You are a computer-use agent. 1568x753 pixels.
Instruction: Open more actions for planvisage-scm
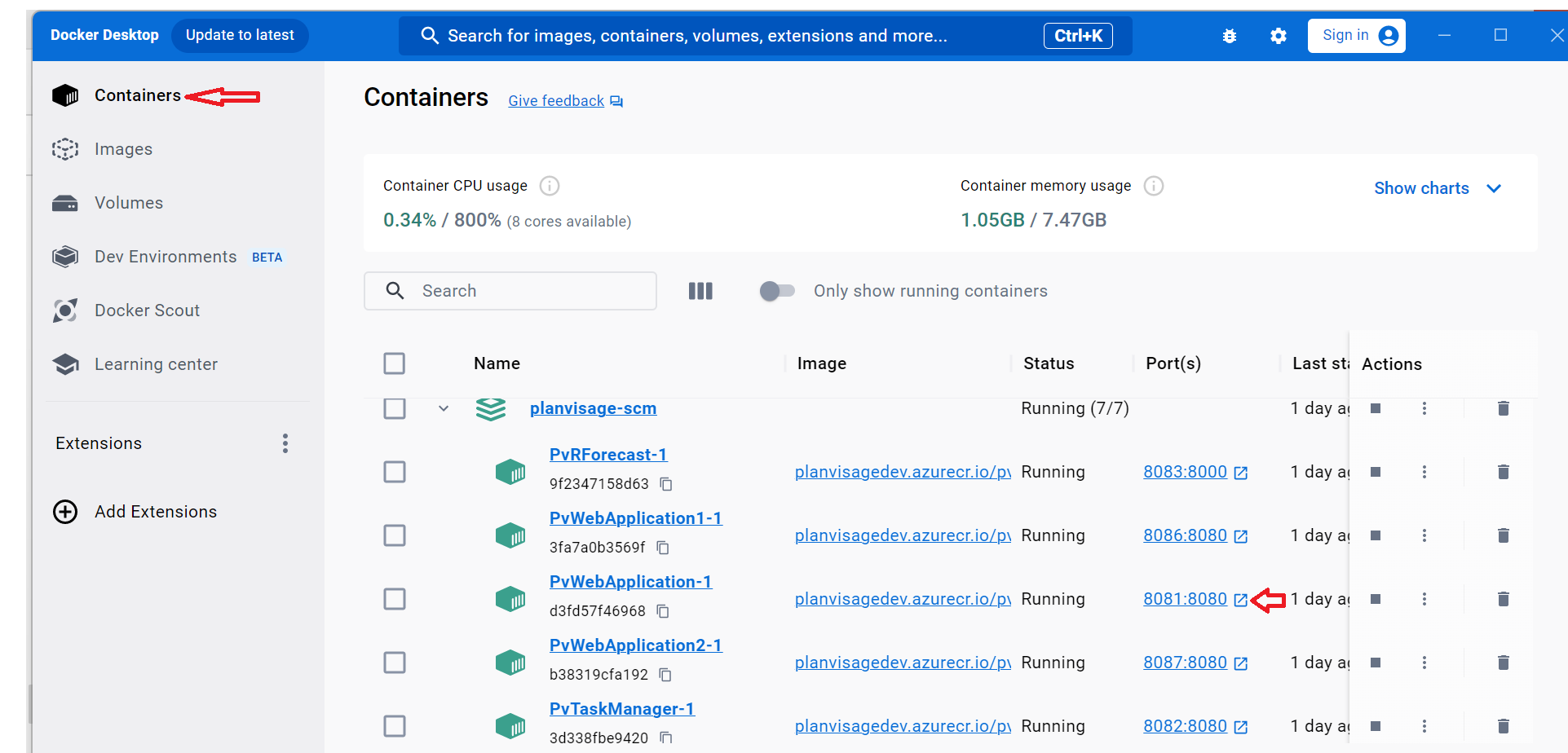1424,408
